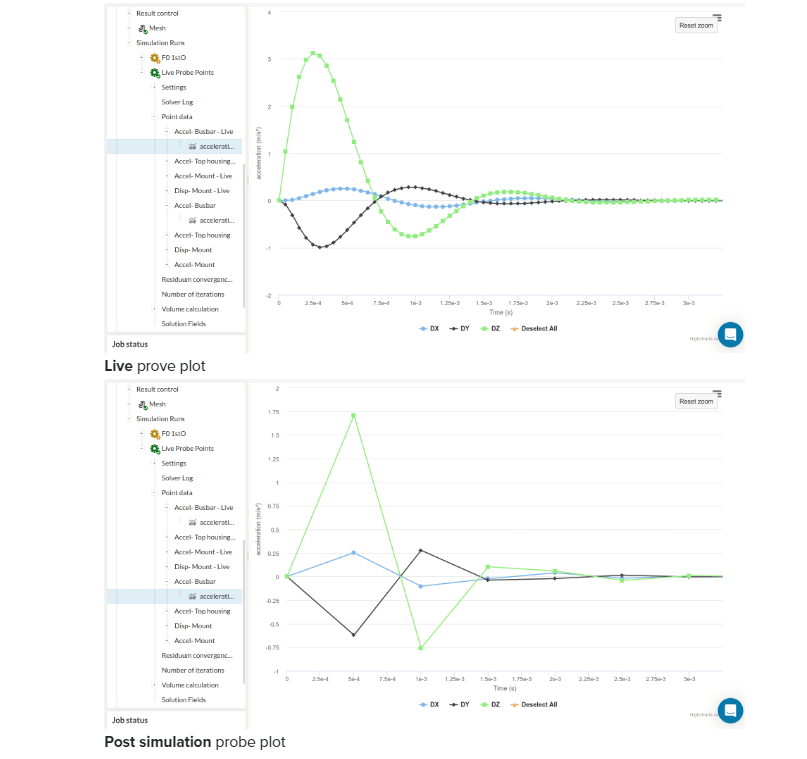Open the lower chart's hamburger context menu
The height and width of the screenshot is (759, 807).
[717, 393]
